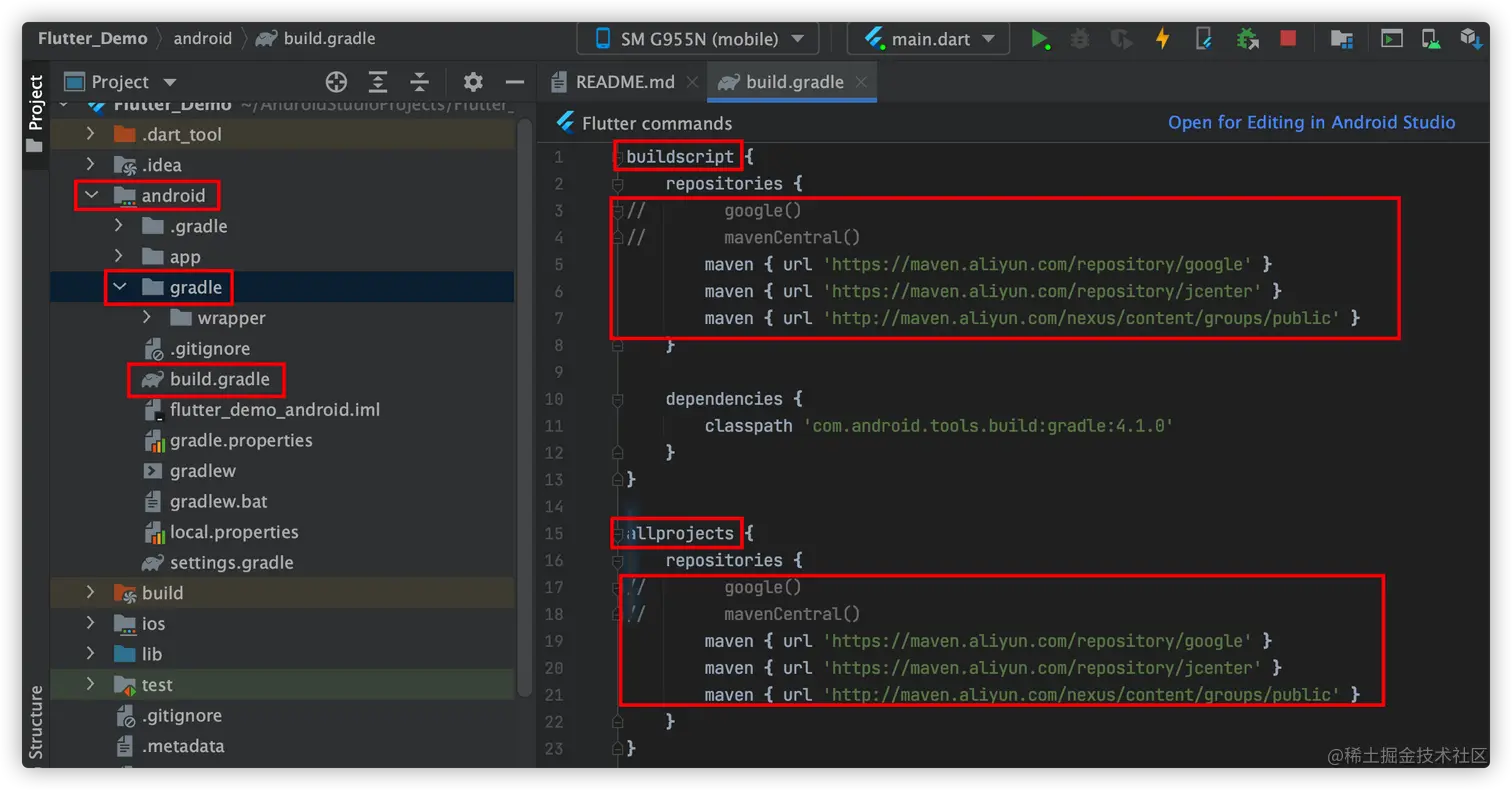The height and width of the screenshot is (790, 1512).
Task: Open the SDK Manager cube icon
Action: pyautogui.click(x=1469, y=39)
